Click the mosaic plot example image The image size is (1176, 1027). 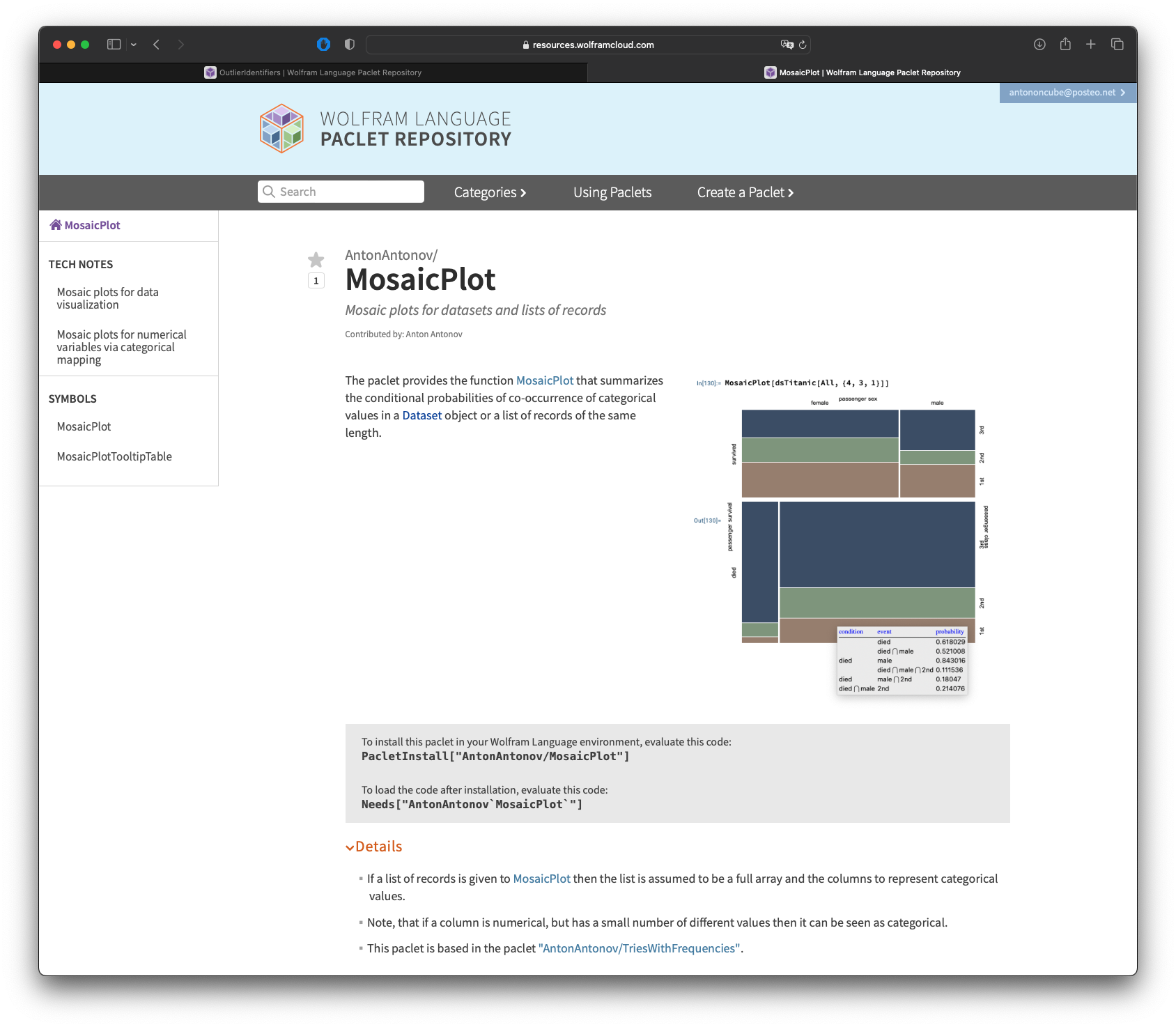pyautogui.click(x=842, y=536)
